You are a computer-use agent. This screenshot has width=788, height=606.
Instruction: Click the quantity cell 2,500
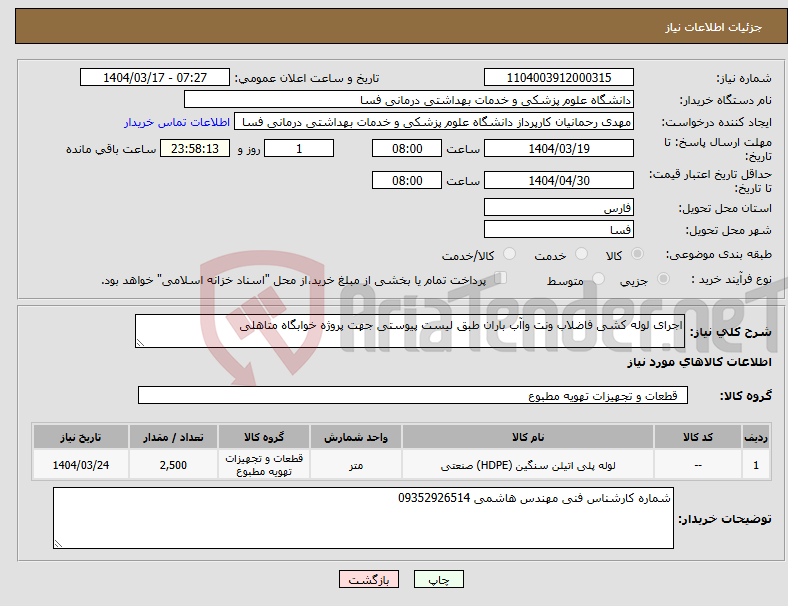[173, 465]
